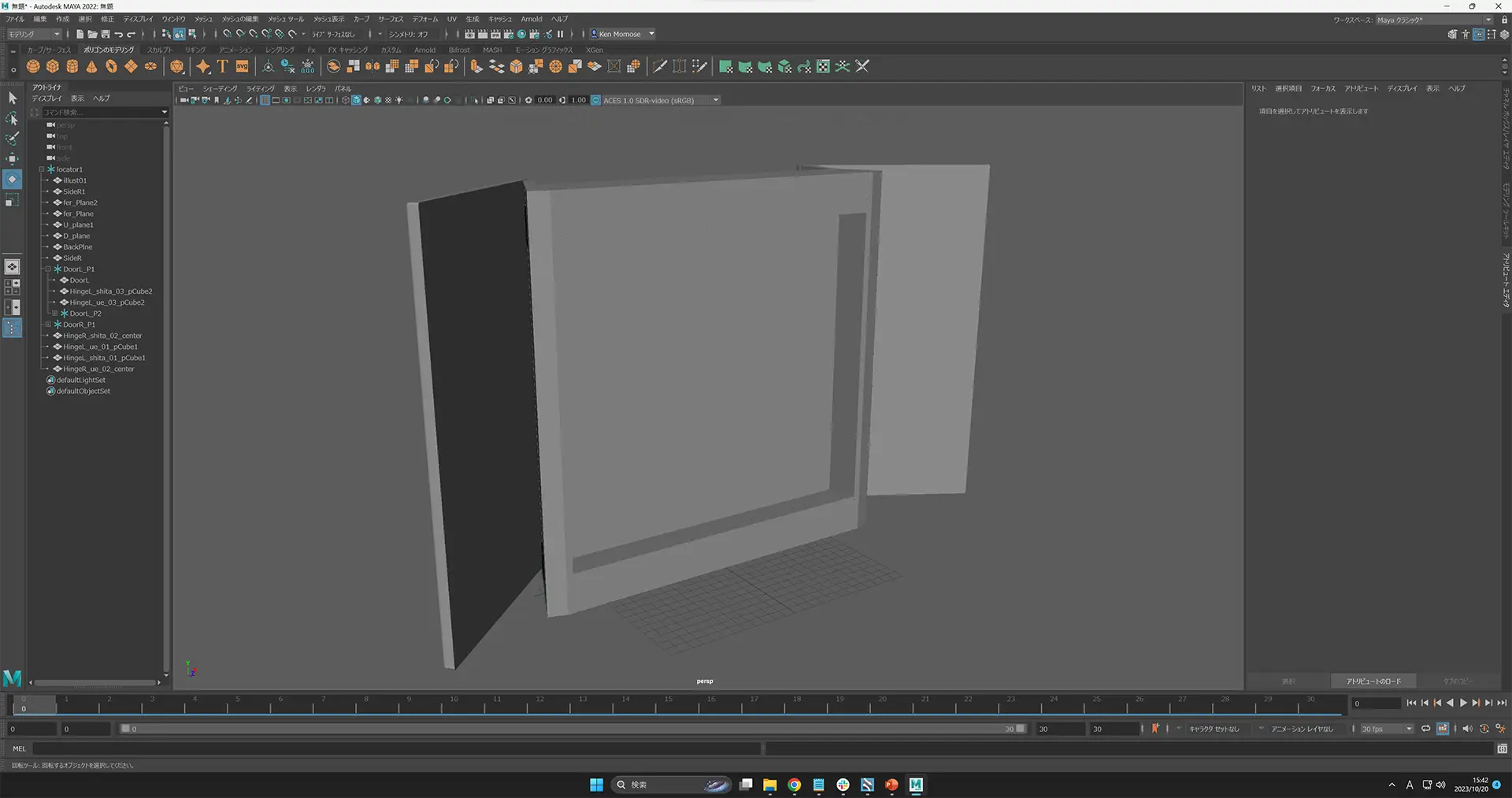Open the Arnold menu in menu bar
This screenshot has width=1512, height=798.
[532, 19]
